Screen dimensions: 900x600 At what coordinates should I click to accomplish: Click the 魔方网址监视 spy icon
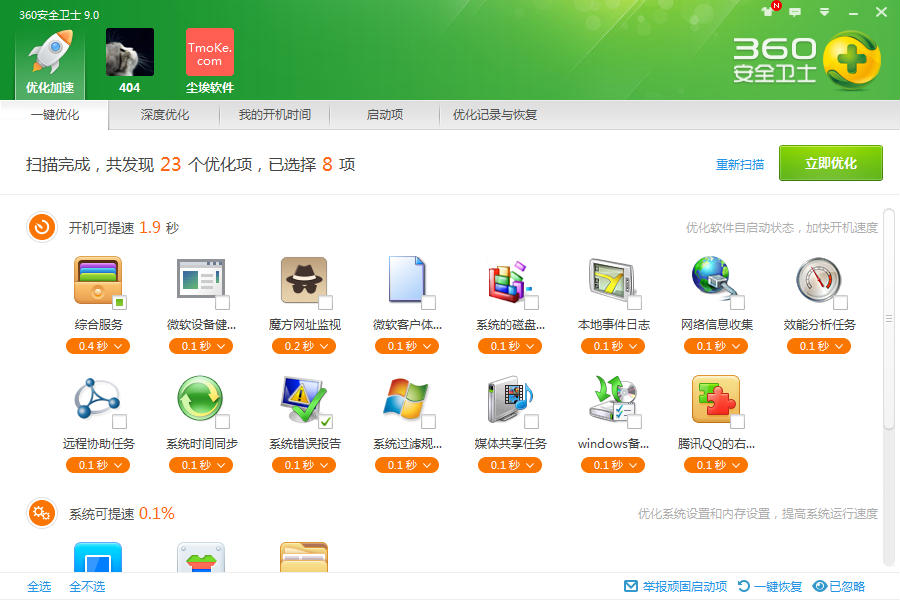tap(304, 281)
